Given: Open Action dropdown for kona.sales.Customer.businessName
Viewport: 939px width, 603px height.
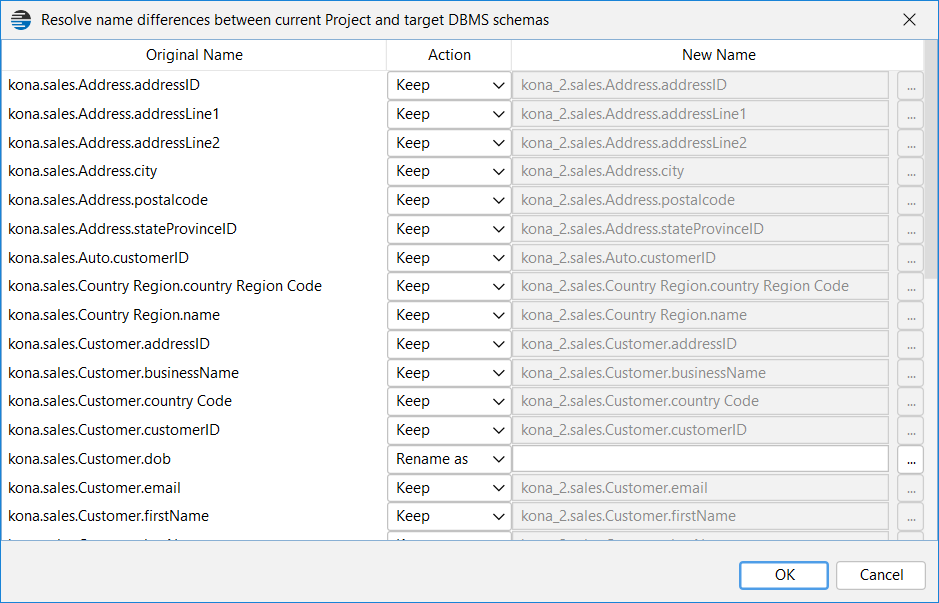Looking at the screenshot, I should 449,372.
